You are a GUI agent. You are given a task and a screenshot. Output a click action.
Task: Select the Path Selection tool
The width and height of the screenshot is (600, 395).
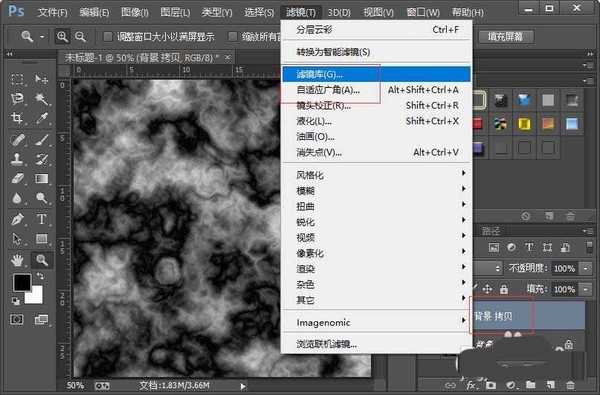(x=17, y=239)
